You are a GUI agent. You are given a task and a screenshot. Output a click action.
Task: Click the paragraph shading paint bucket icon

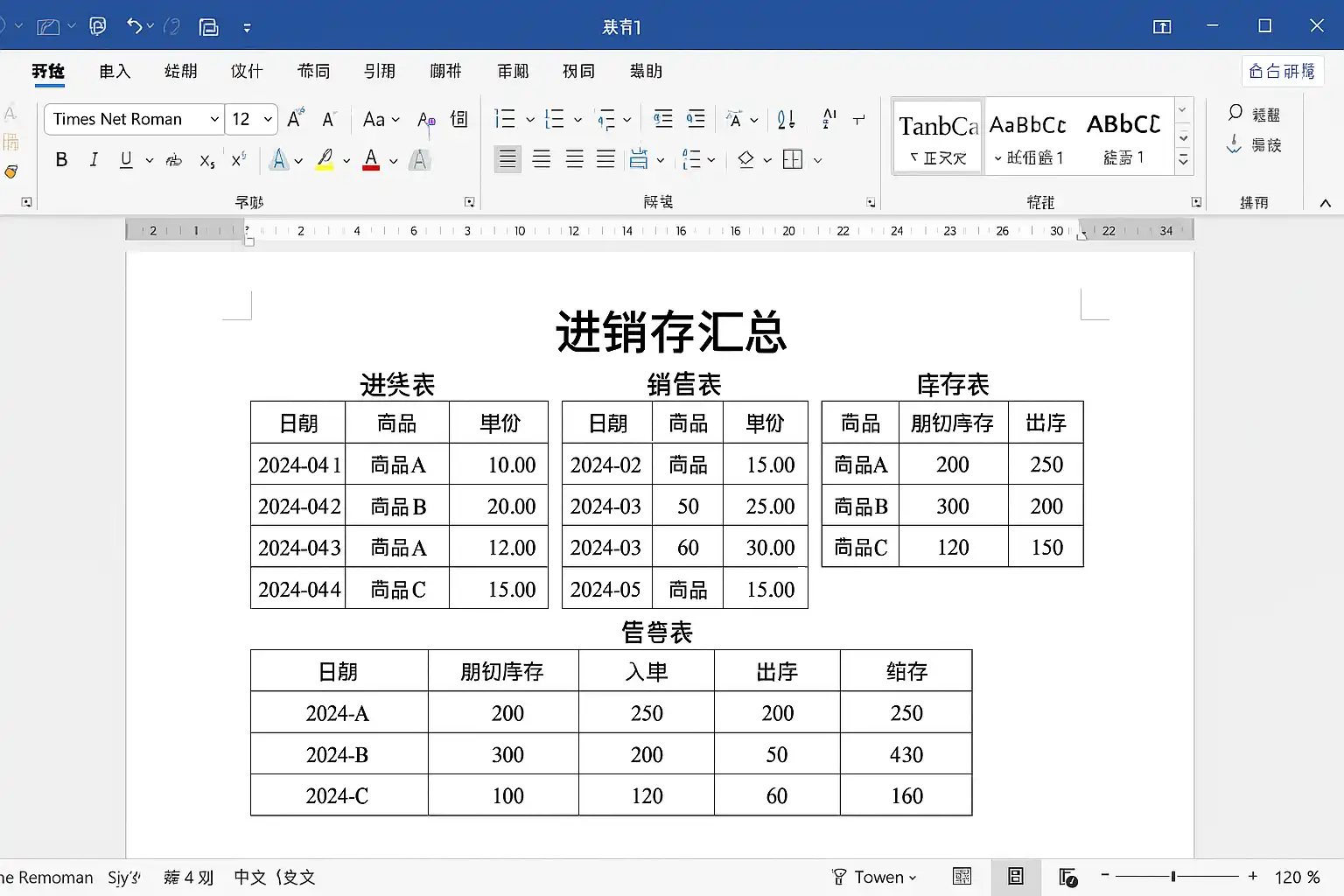tap(746, 159)
